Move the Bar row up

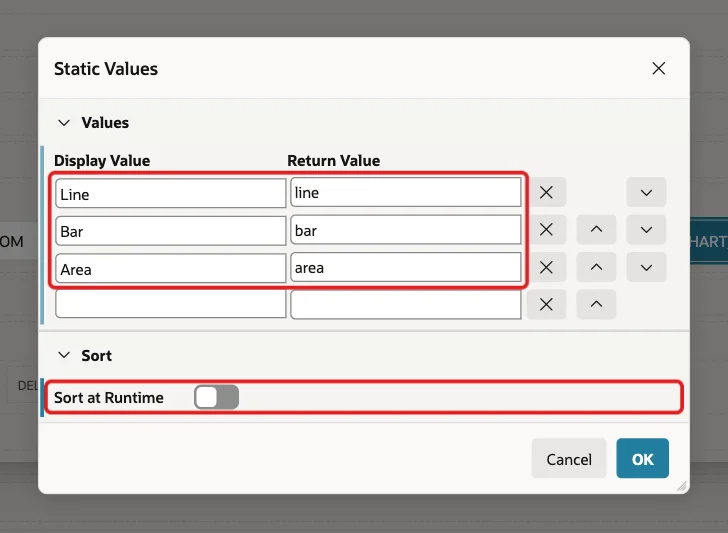[597, 229]
